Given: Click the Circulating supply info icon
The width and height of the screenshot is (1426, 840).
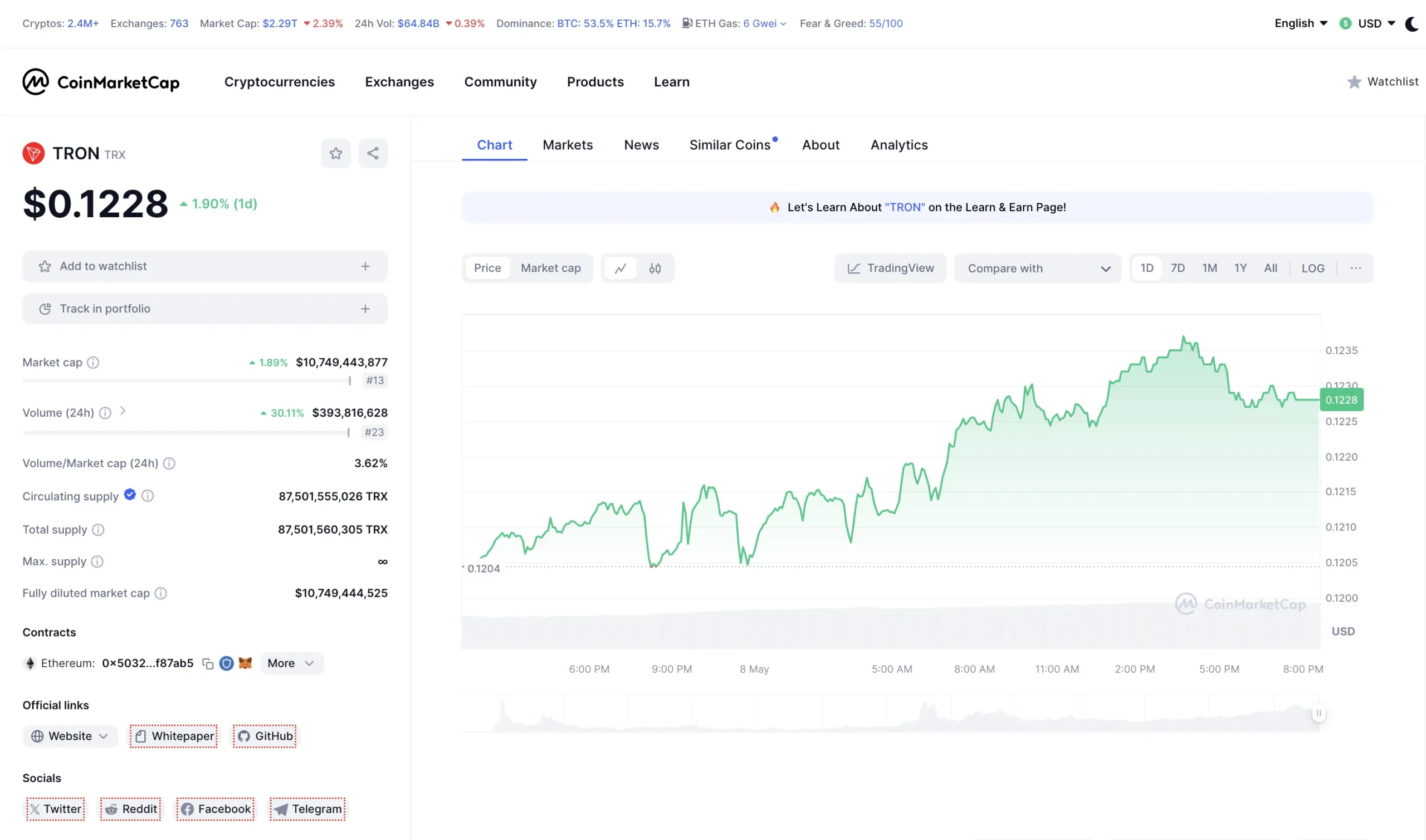Looking at the screenshot, I should click(148, 496).
